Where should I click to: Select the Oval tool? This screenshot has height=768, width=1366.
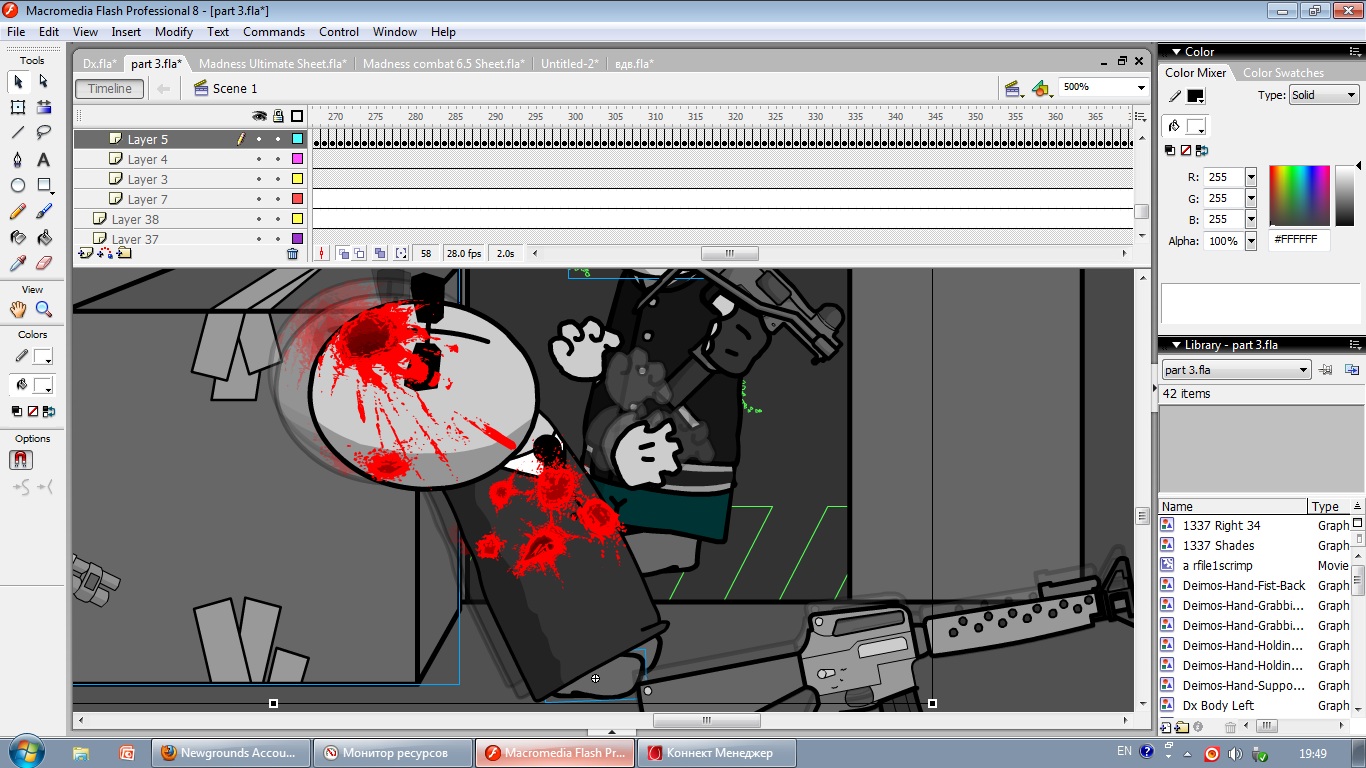[x=18, y=185]
